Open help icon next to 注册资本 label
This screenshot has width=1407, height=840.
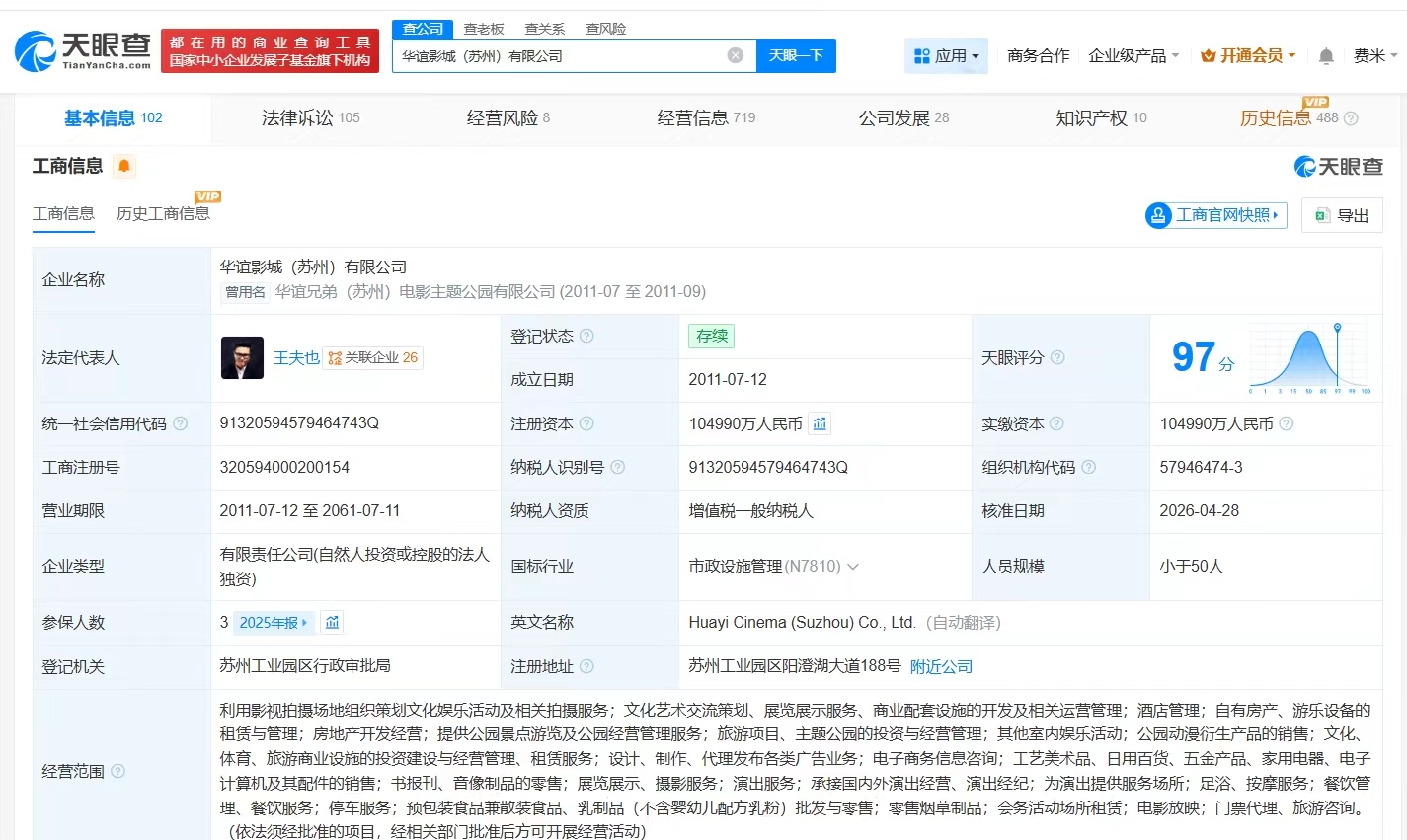coord(586,423)
